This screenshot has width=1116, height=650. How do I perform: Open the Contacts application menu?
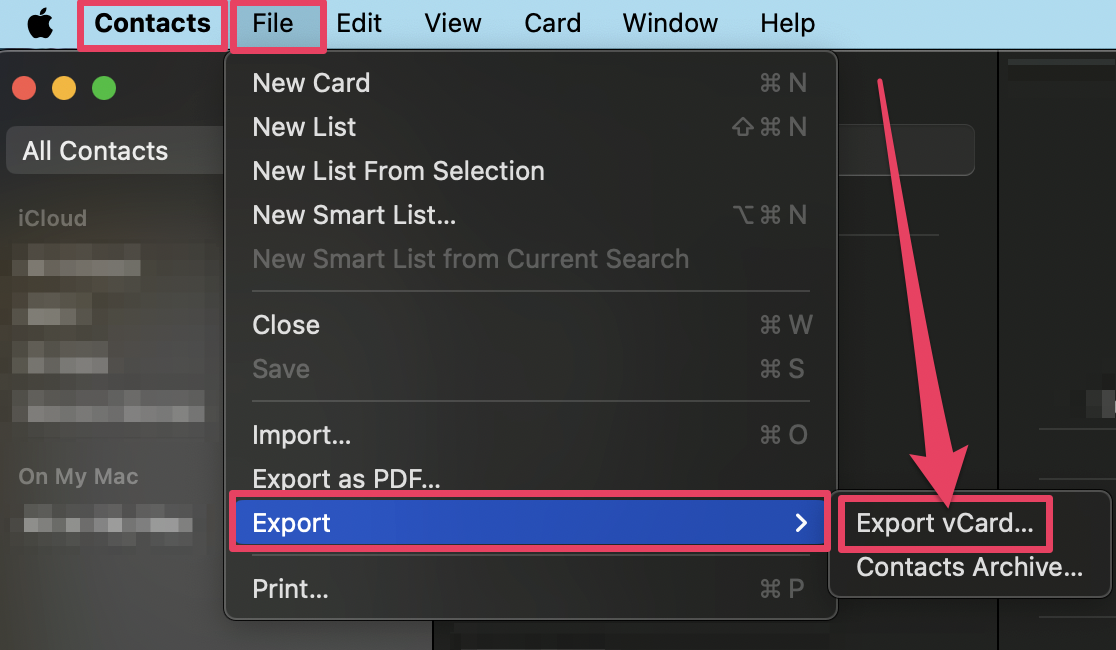click(152, 23)
